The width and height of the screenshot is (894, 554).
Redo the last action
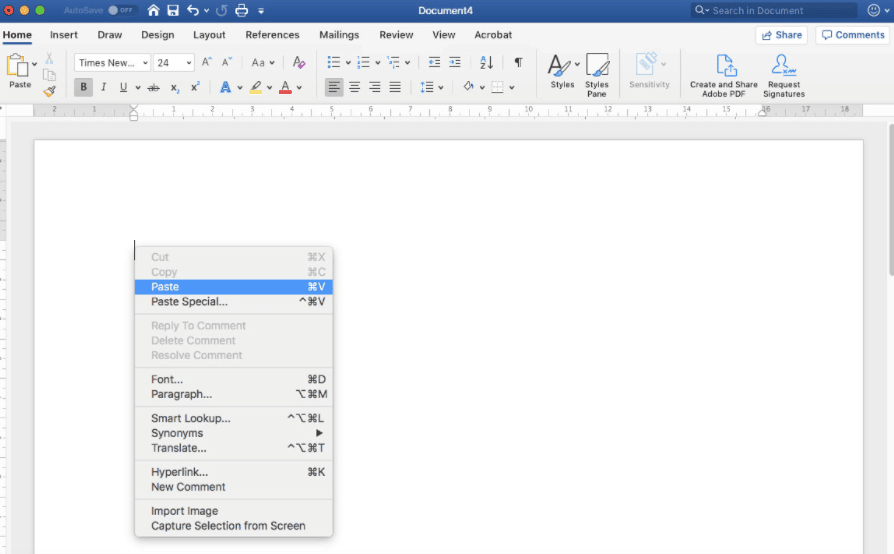[x=221, y=10]
